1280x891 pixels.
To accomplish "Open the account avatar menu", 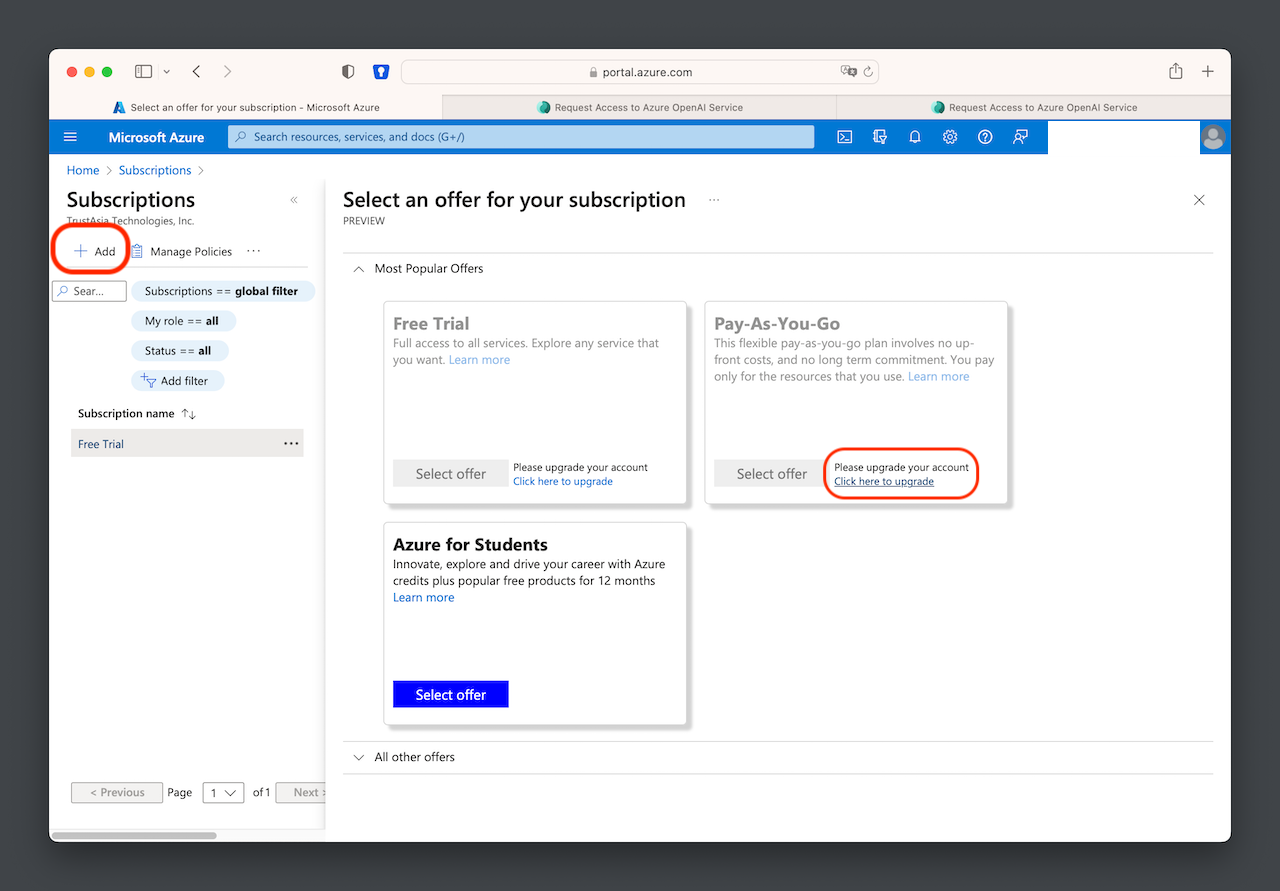I will pos(1214,137).
